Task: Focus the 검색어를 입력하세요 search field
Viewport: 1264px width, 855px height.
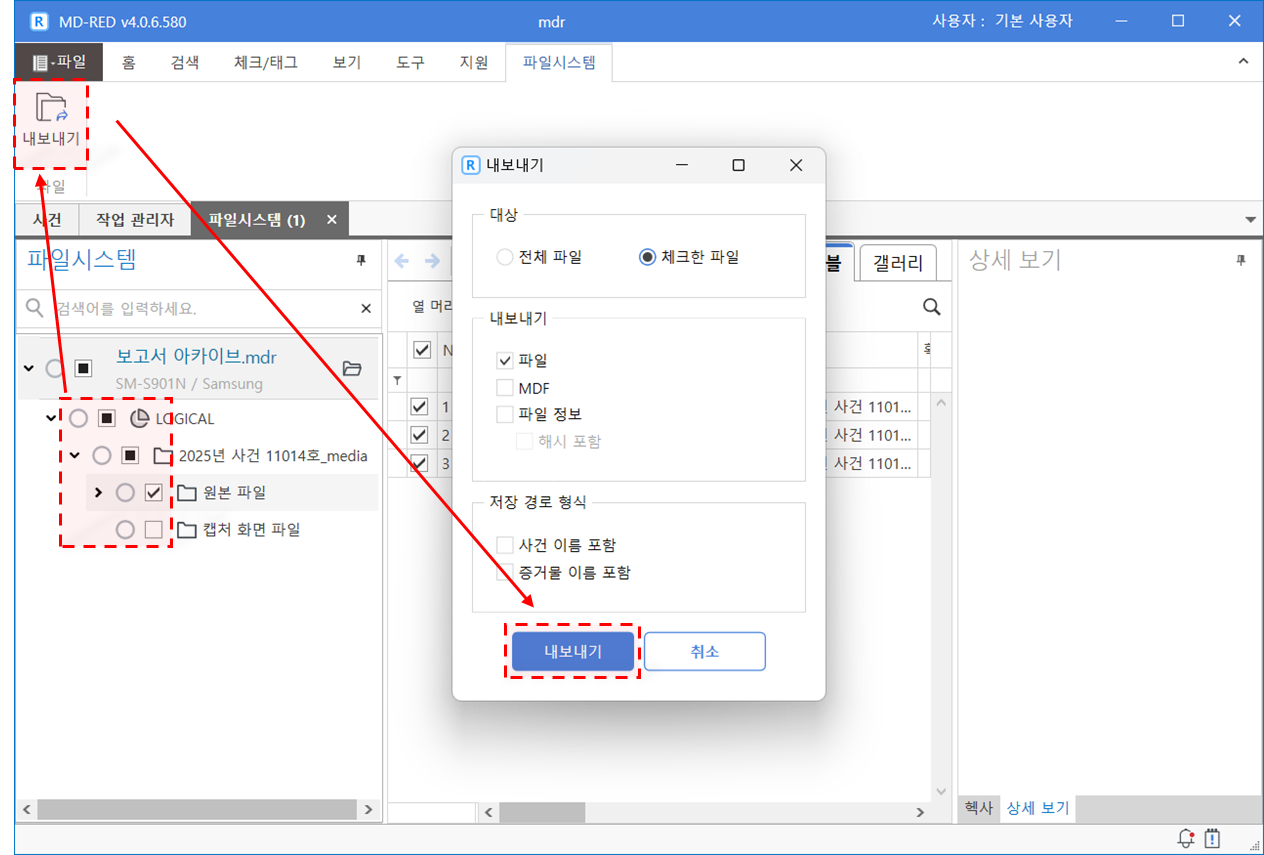Action: click(200, 308)
